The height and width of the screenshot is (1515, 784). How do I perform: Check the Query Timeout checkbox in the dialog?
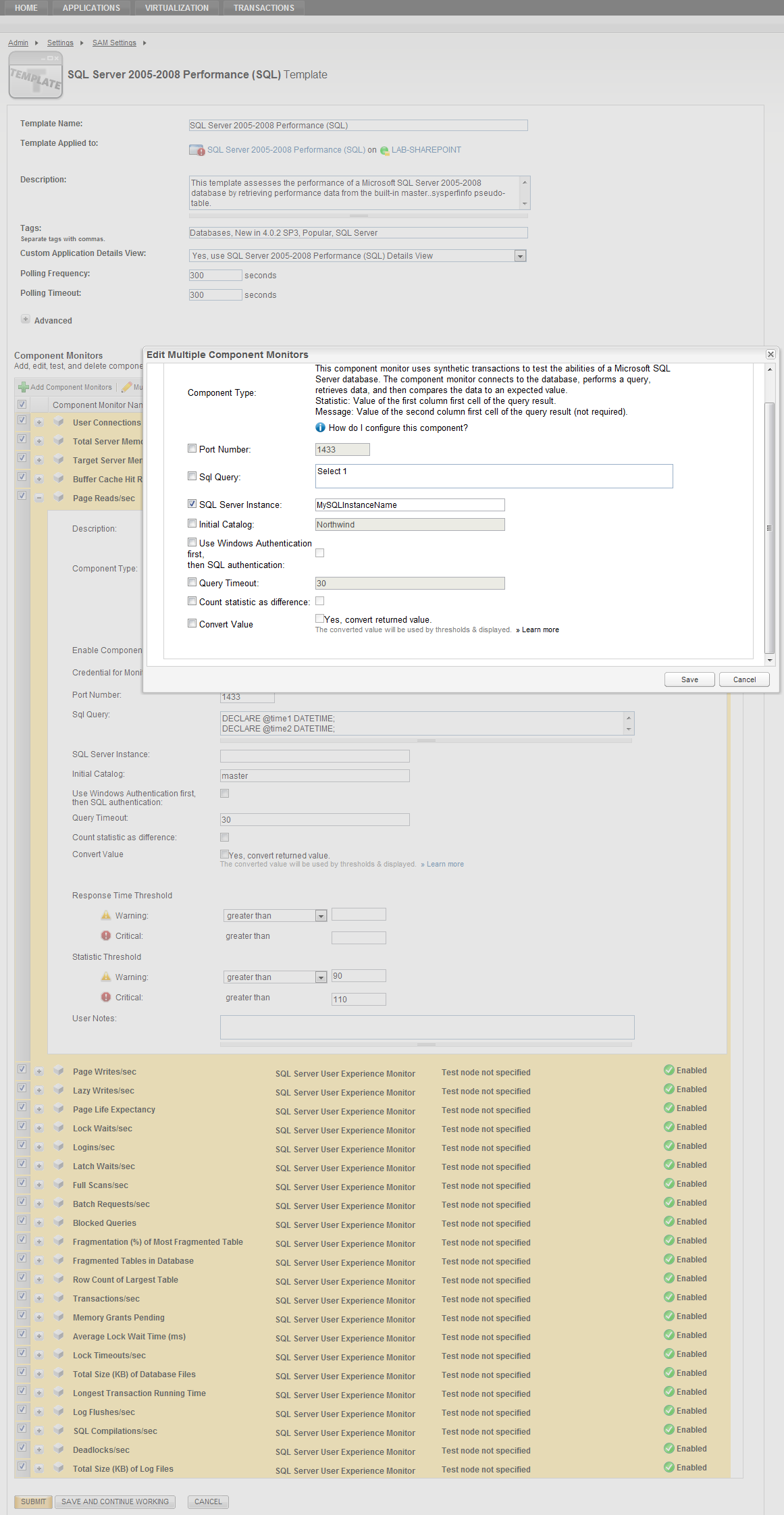192,582
